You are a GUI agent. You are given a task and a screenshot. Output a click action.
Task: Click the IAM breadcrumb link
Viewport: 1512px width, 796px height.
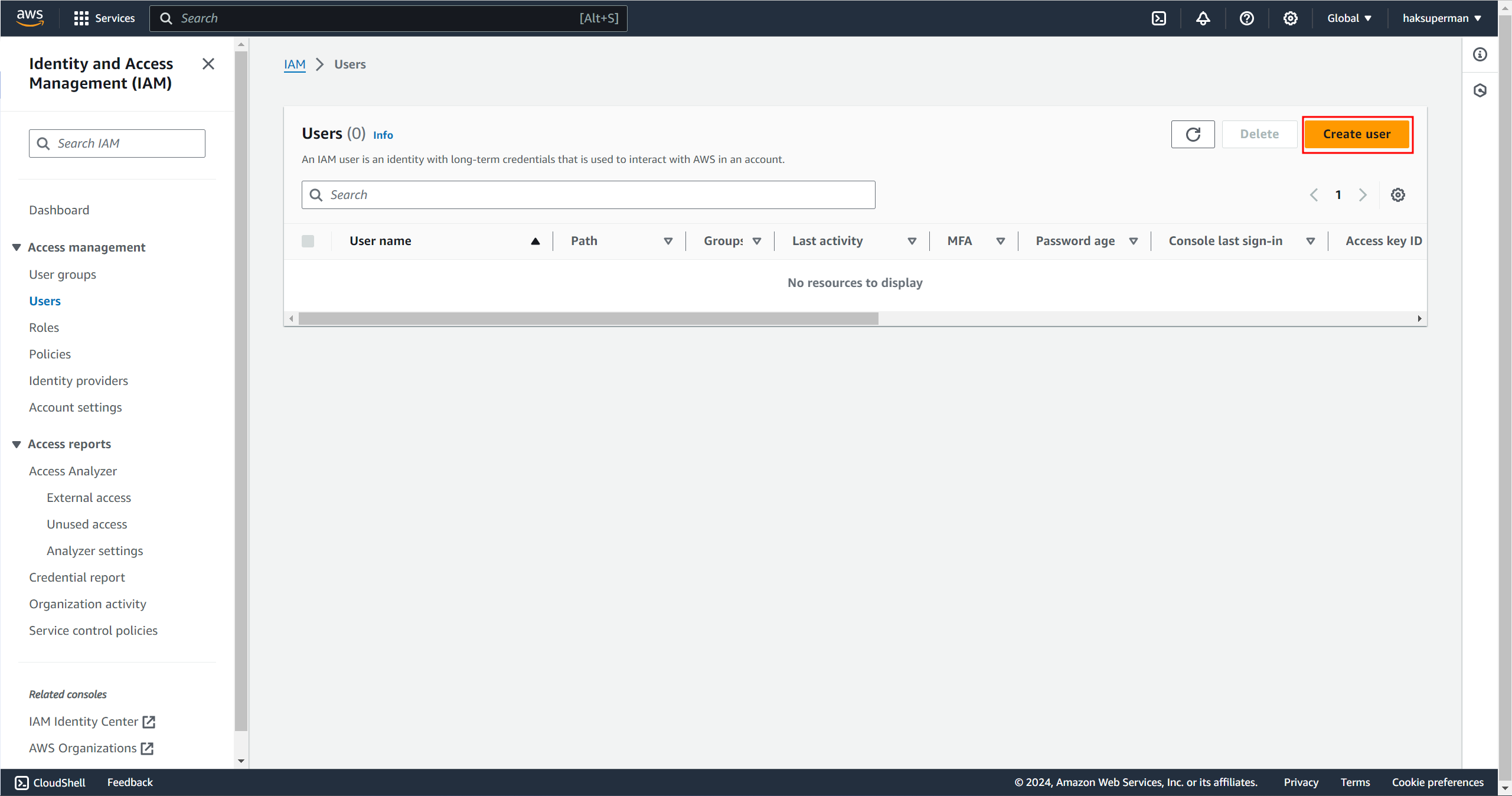click(295, 64)
